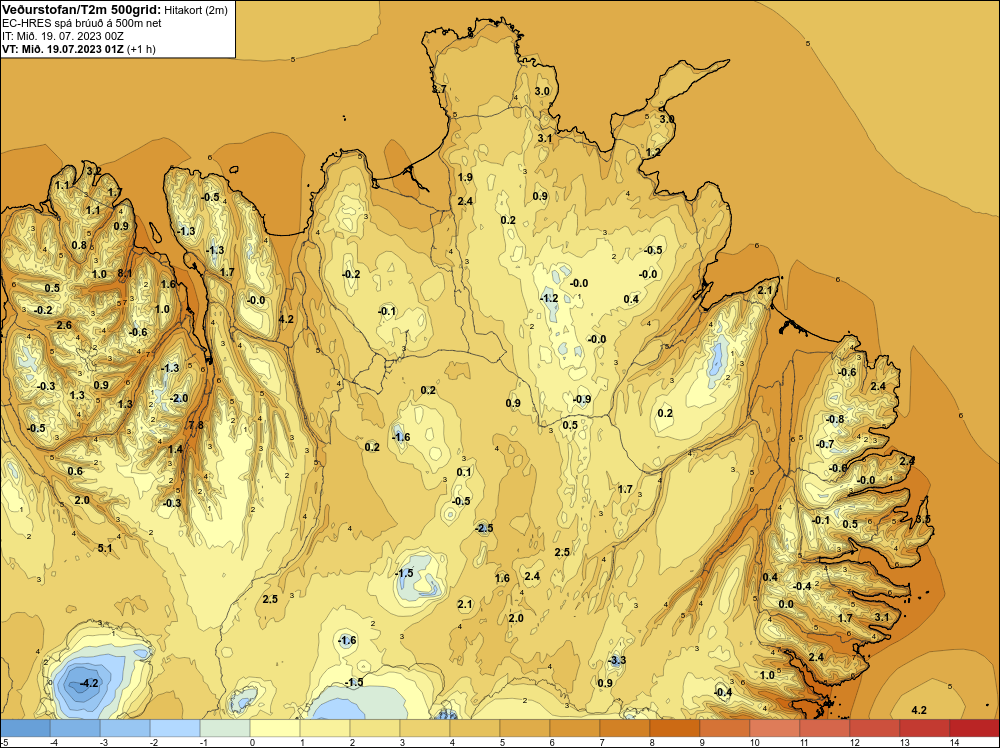Click the '-0.7' temperature value
The width and height of the screenshot is (1000, 748).
click(x=825, y=444)
